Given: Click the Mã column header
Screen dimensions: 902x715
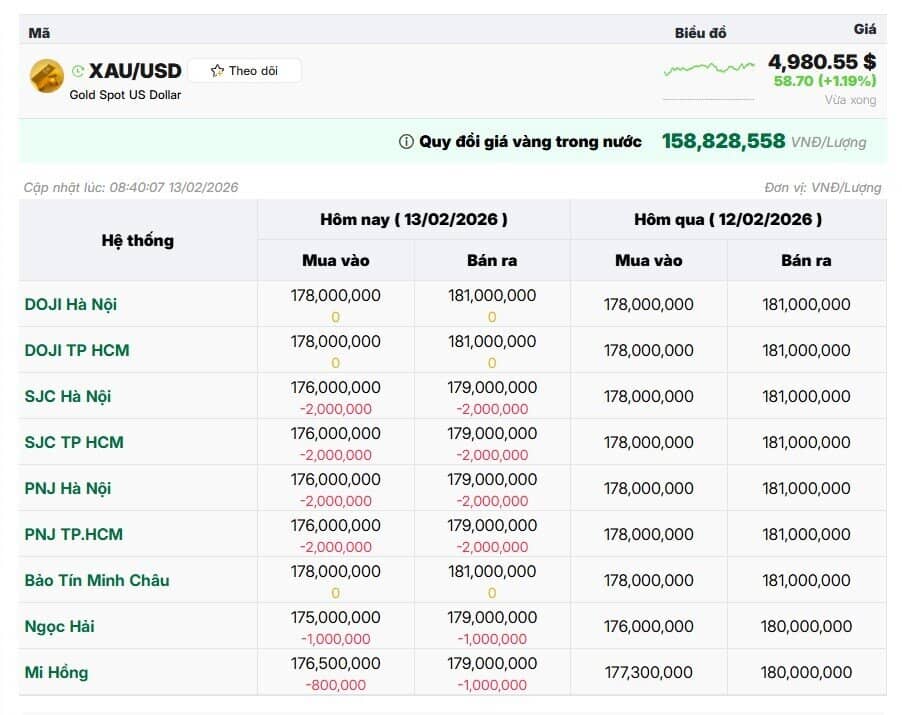Looking at the screenshot, I should (39, 33).
